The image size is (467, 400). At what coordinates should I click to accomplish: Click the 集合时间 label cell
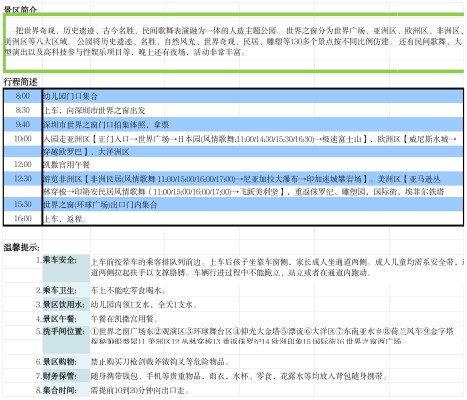pos(66,390)
